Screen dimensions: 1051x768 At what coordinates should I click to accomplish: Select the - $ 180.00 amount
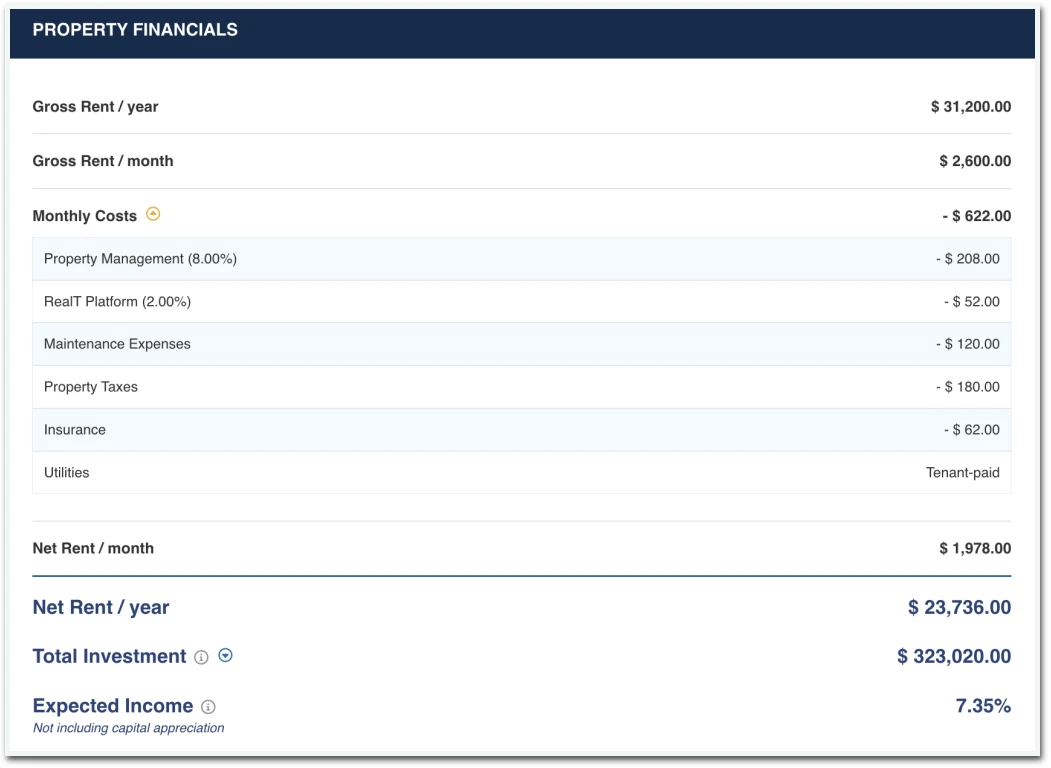967,387
